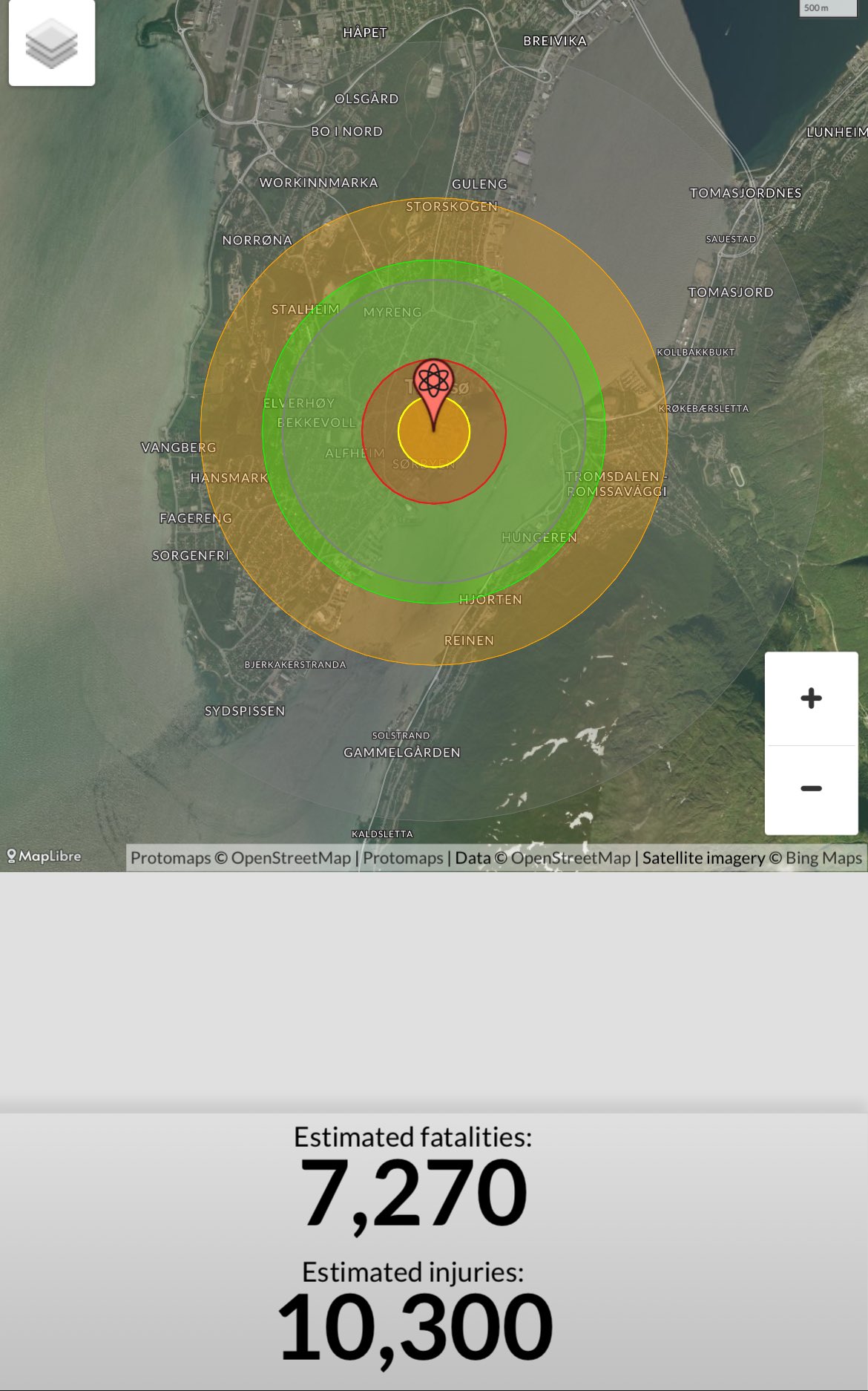Open the Bing Maps attribution link
This screenshot has width=868, height=1391.
[x=823, y=858]
